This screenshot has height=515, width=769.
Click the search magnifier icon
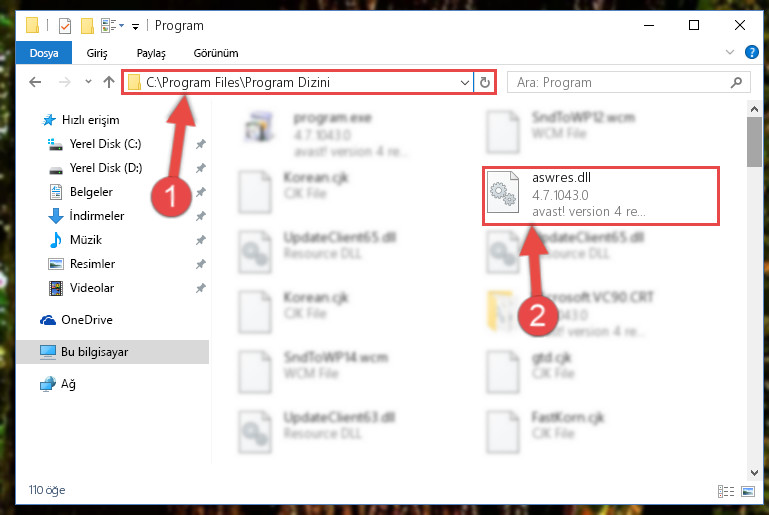click(736, 82)
